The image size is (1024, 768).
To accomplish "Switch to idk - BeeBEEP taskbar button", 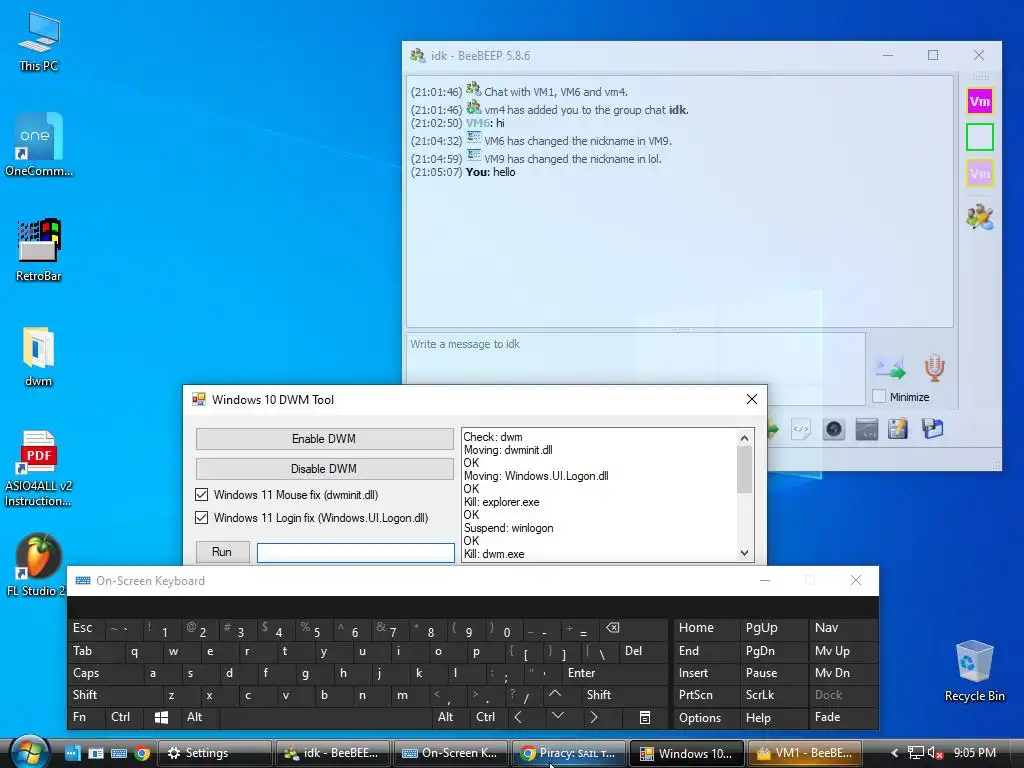I will click(x=332, y=753).
